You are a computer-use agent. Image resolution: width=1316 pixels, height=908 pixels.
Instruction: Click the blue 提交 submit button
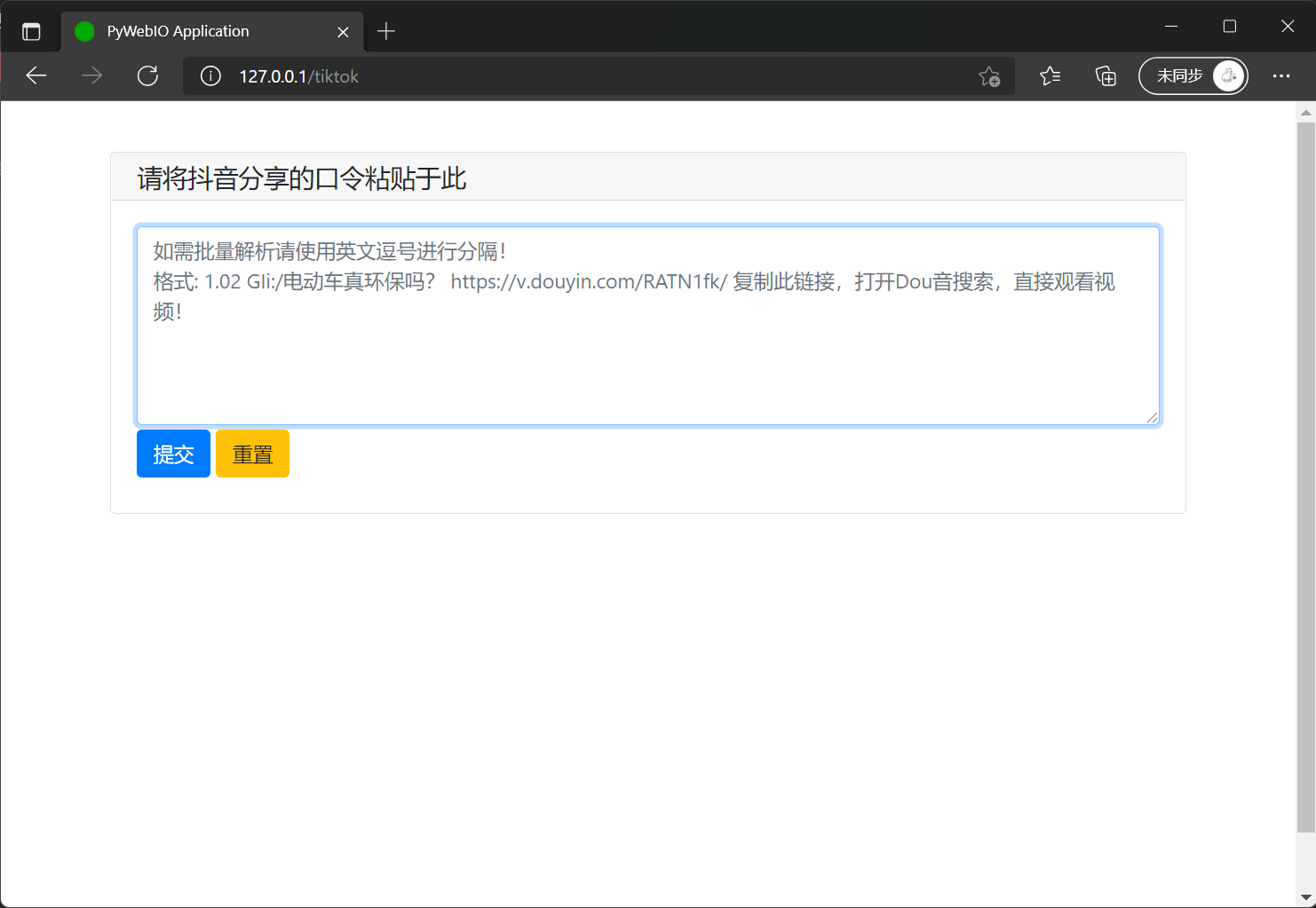pos(173,454)
